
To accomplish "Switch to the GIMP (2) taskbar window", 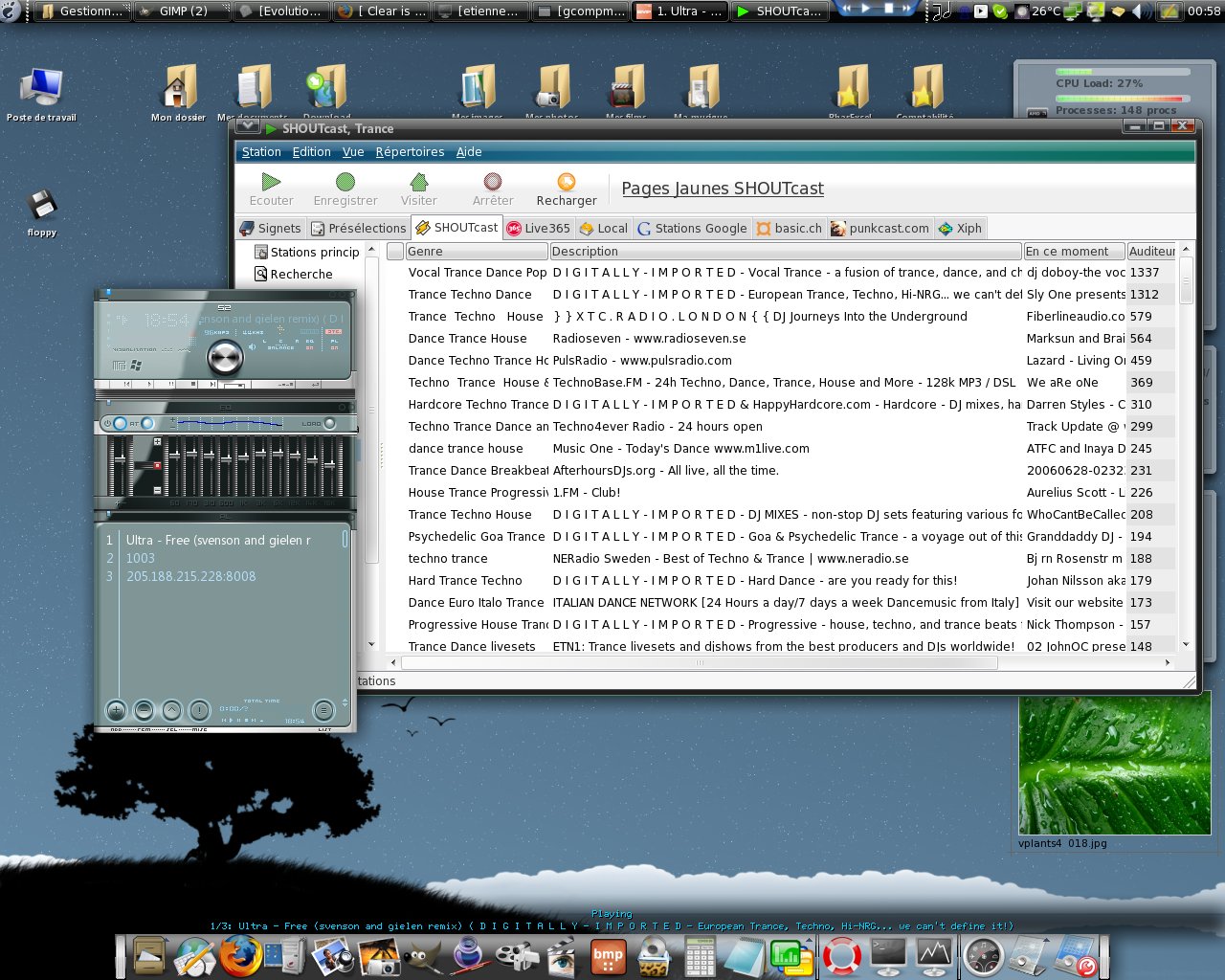I will pos(183,11).
